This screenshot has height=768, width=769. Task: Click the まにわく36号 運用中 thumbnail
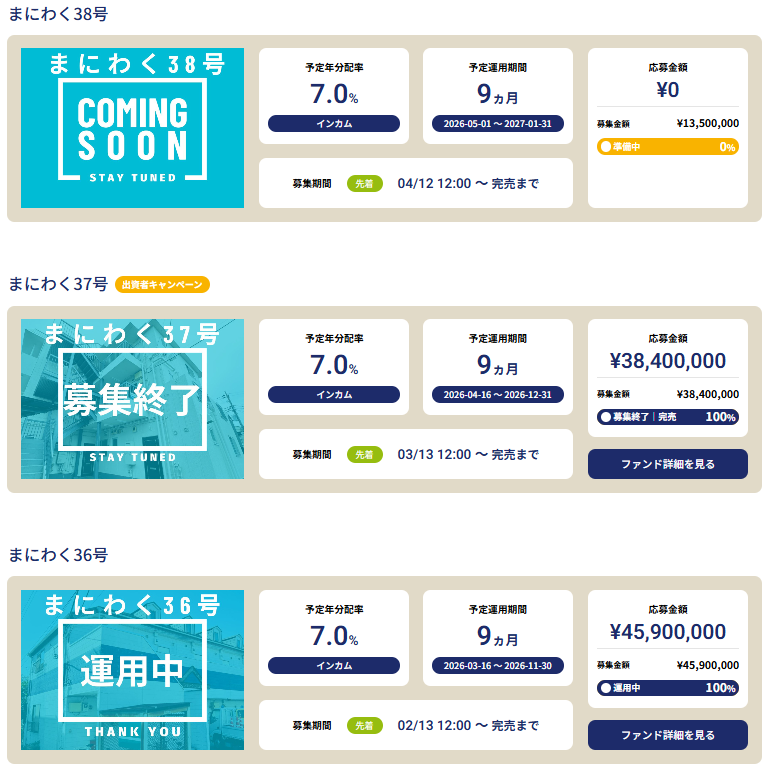132,670
